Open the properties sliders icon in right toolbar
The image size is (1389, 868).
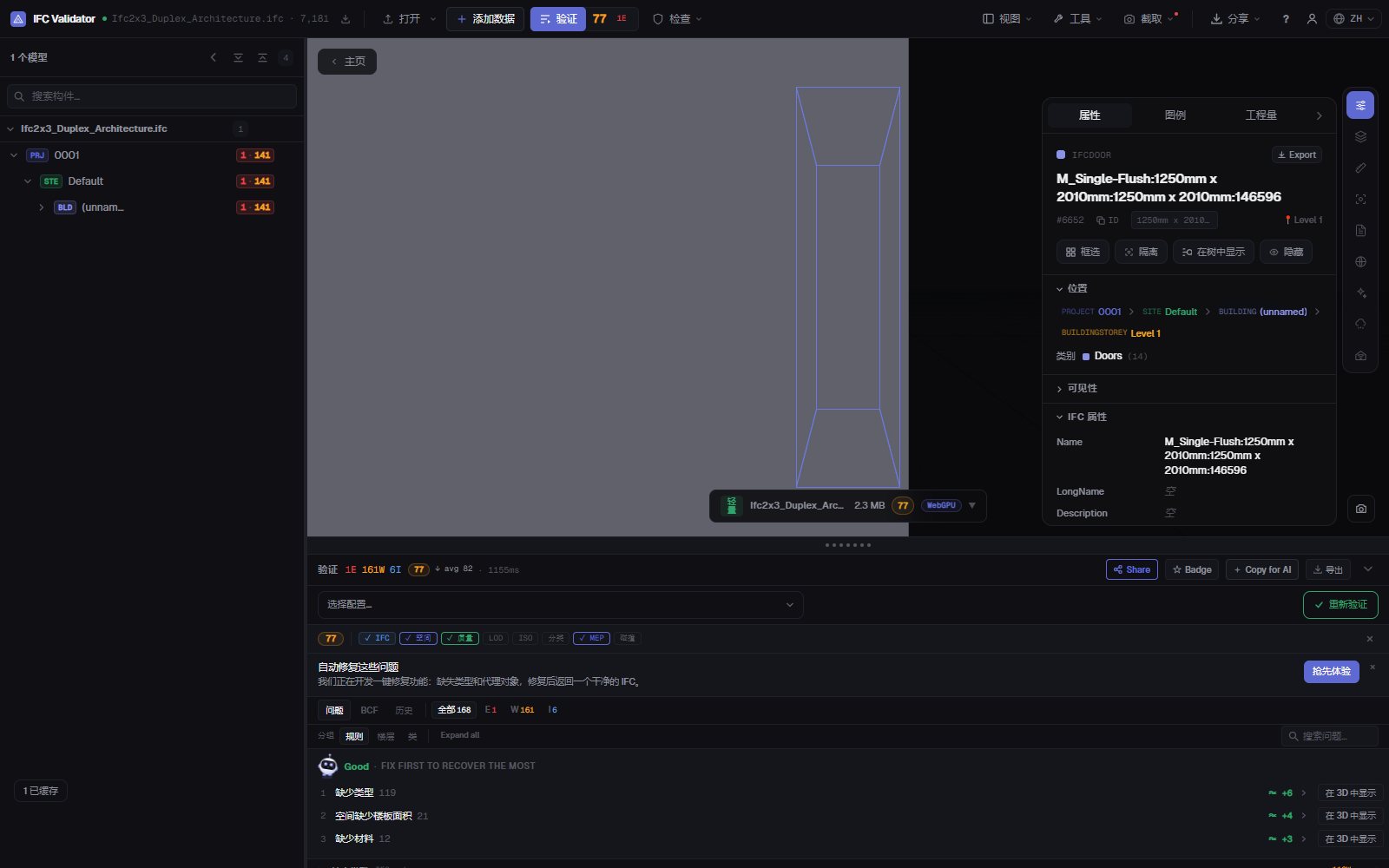click(x=1360, y=106)
